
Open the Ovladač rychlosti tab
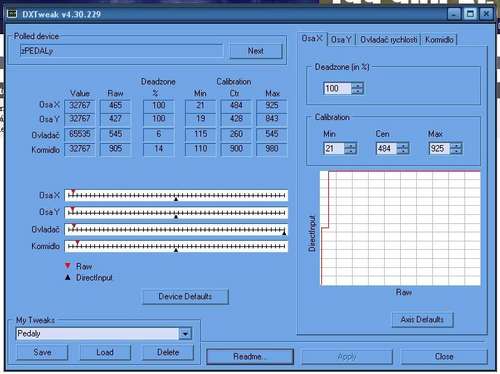(389, 40)
